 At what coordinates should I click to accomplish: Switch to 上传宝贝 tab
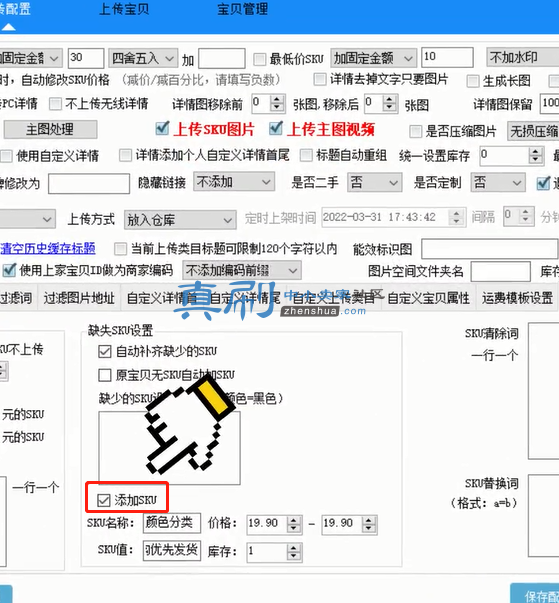(x=124, y=9)
